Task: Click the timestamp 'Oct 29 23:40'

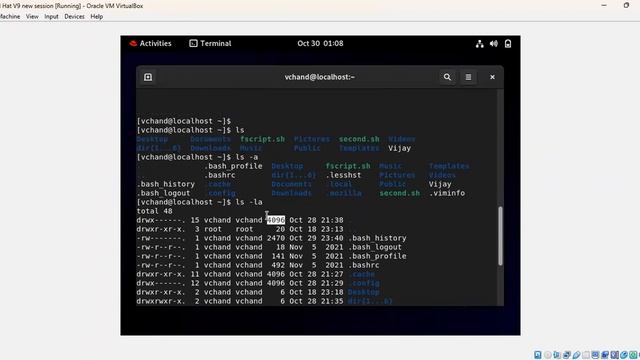Action: pos(316,238)
